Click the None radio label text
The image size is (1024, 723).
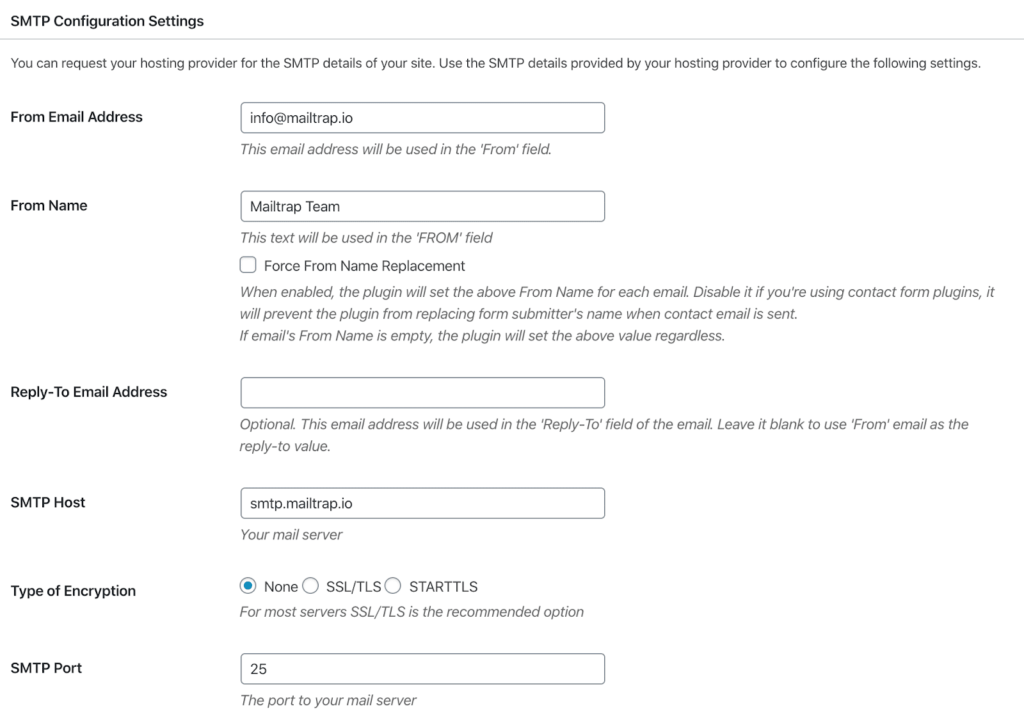tap(281, 586)
